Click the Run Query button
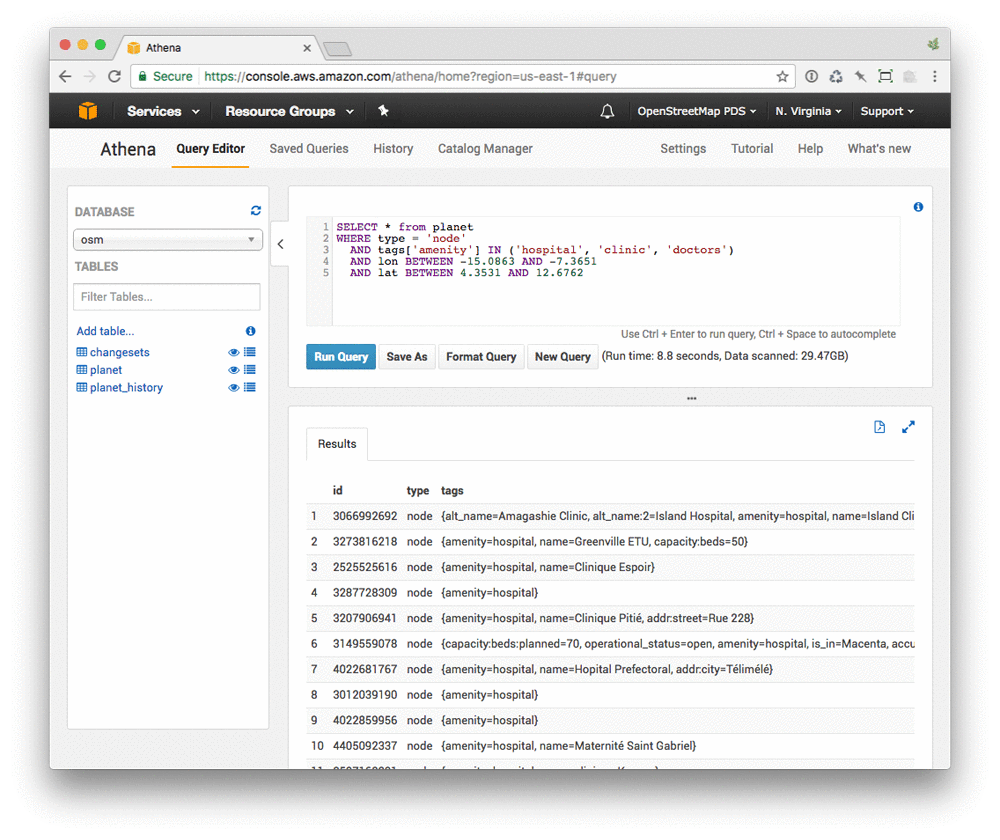Image resolution: width=1000 pixels, height=840 pixels. click(x=341, y=357)
